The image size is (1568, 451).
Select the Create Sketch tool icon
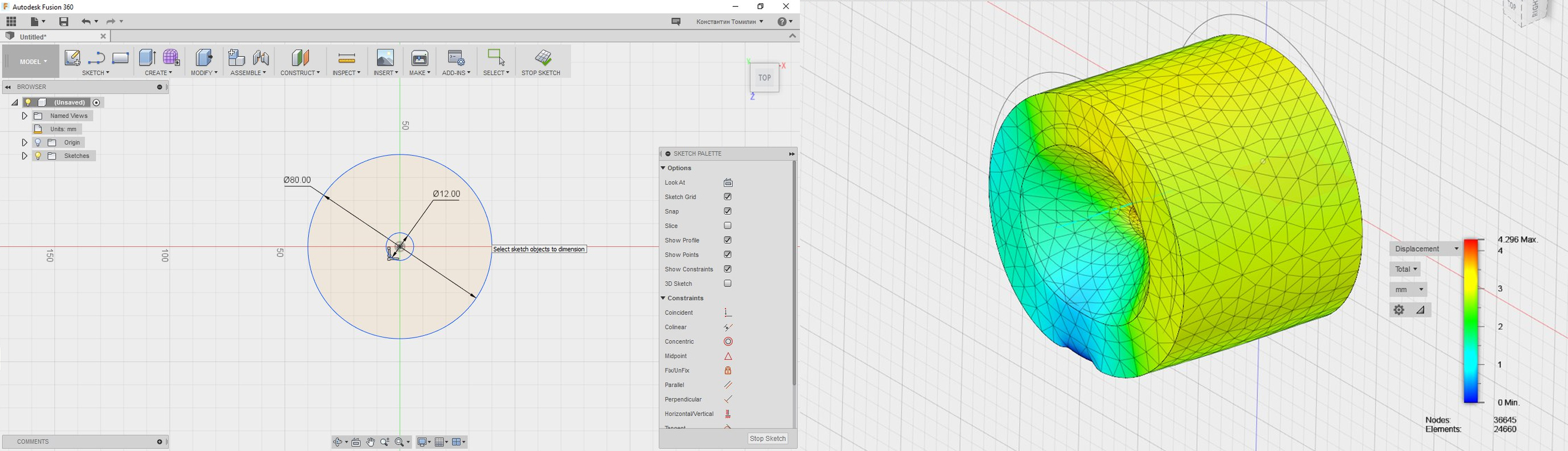(x=73, y=58)
